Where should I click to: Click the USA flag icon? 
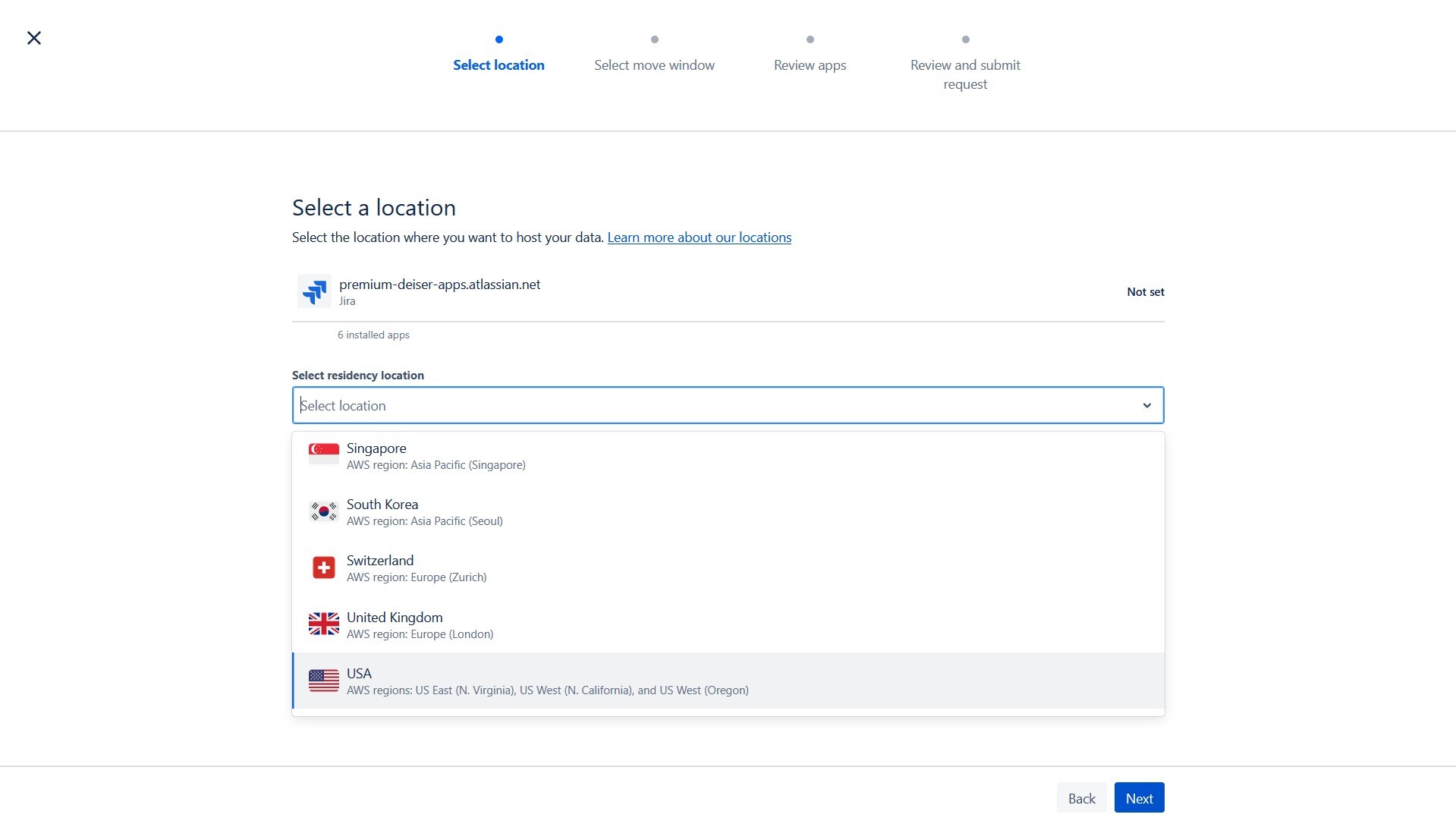[324, 681]
